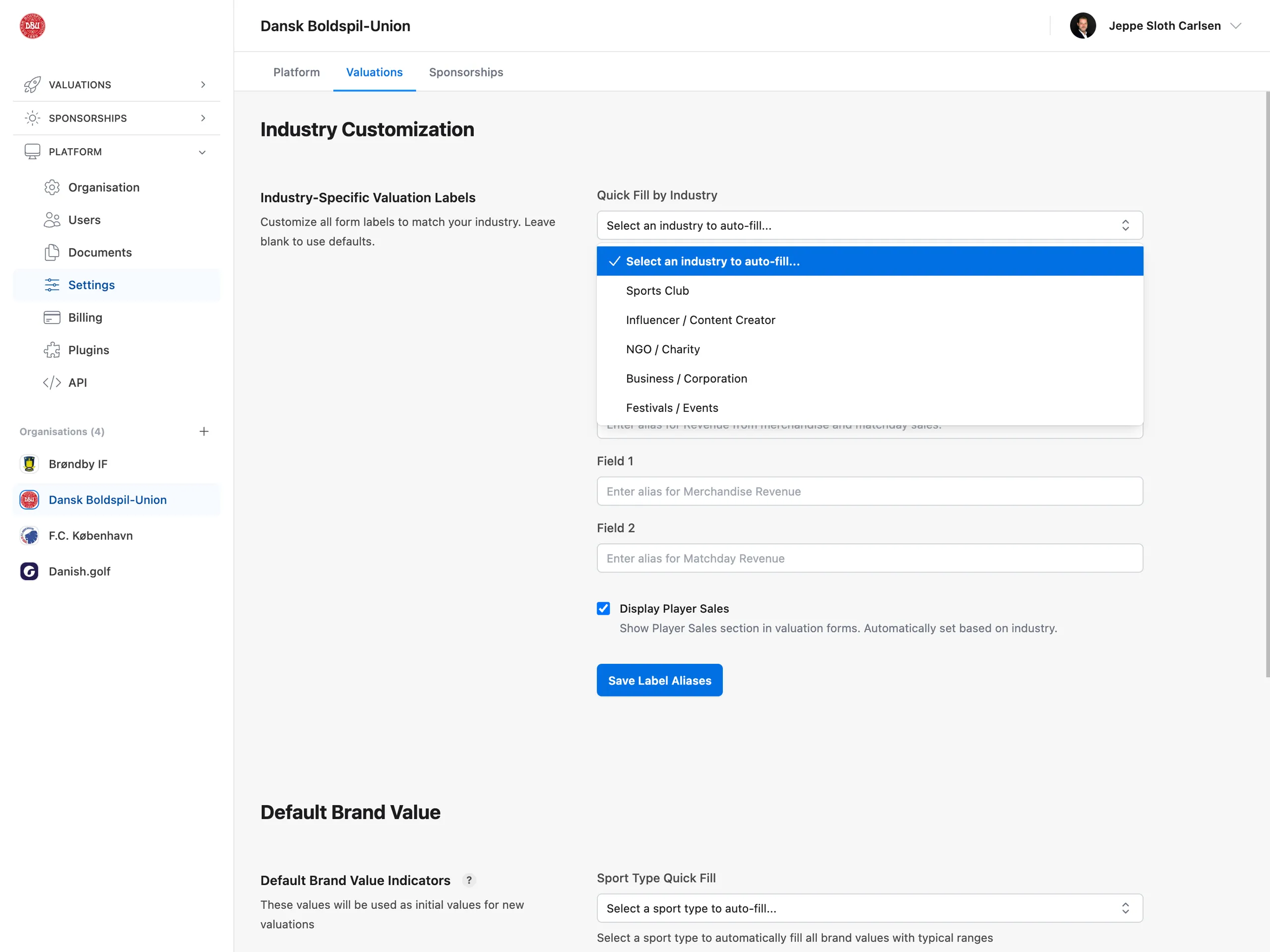Click the Valuations rocket icon
Screen dimensions: 1270x952
coord(32,84)
